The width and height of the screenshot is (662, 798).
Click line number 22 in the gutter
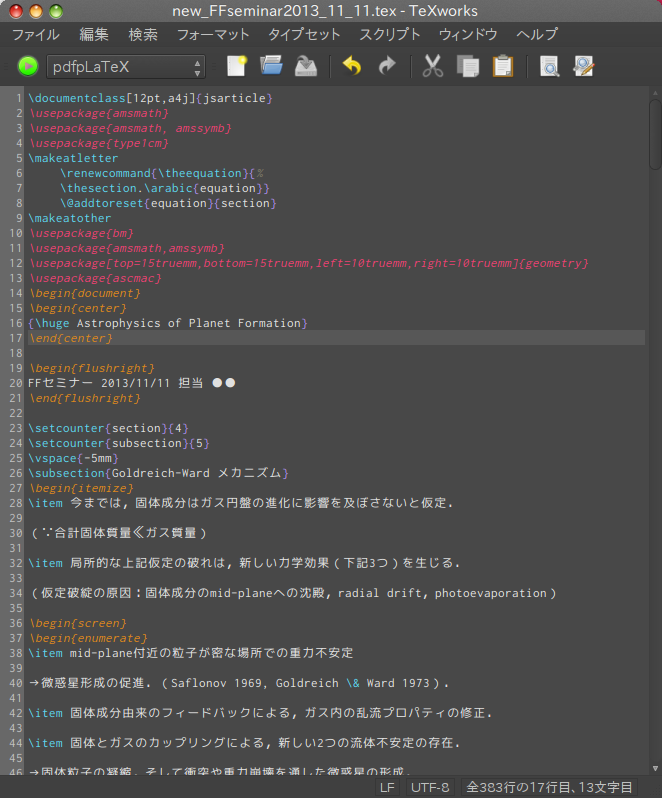(16, 413)
